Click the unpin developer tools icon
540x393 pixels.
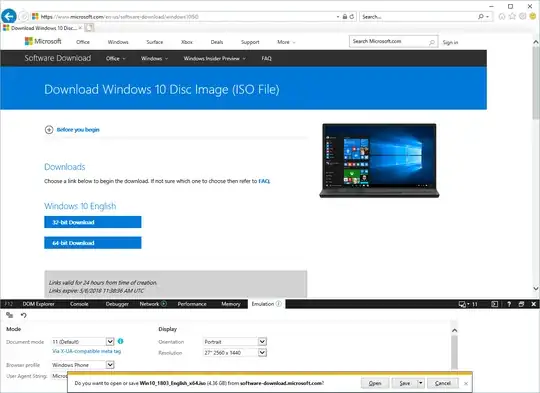click(521, 304)
